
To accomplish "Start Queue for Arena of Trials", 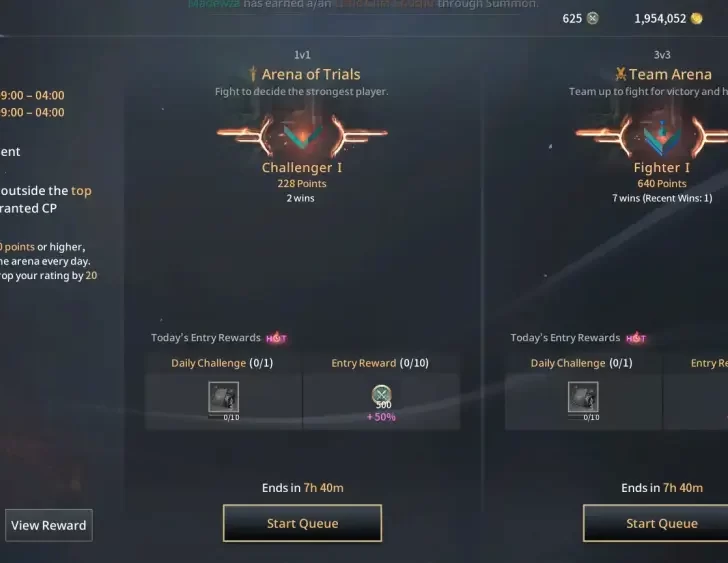I will tap(302, 523).
